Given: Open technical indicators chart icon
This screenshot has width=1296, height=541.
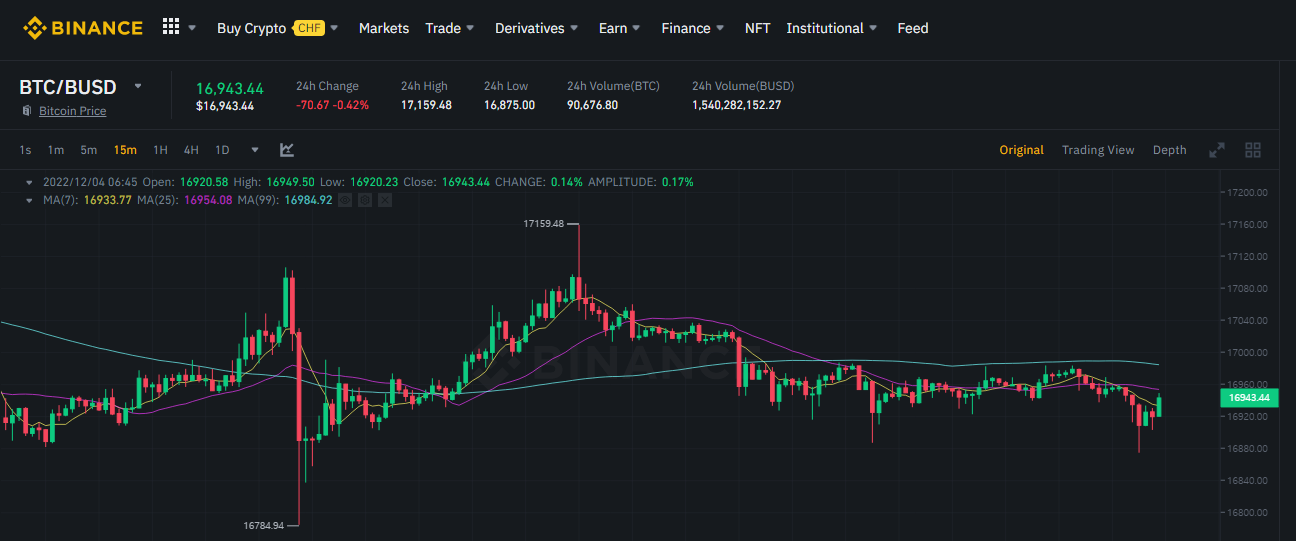Looking at the screenshot, I should click(x=287, y=150).
